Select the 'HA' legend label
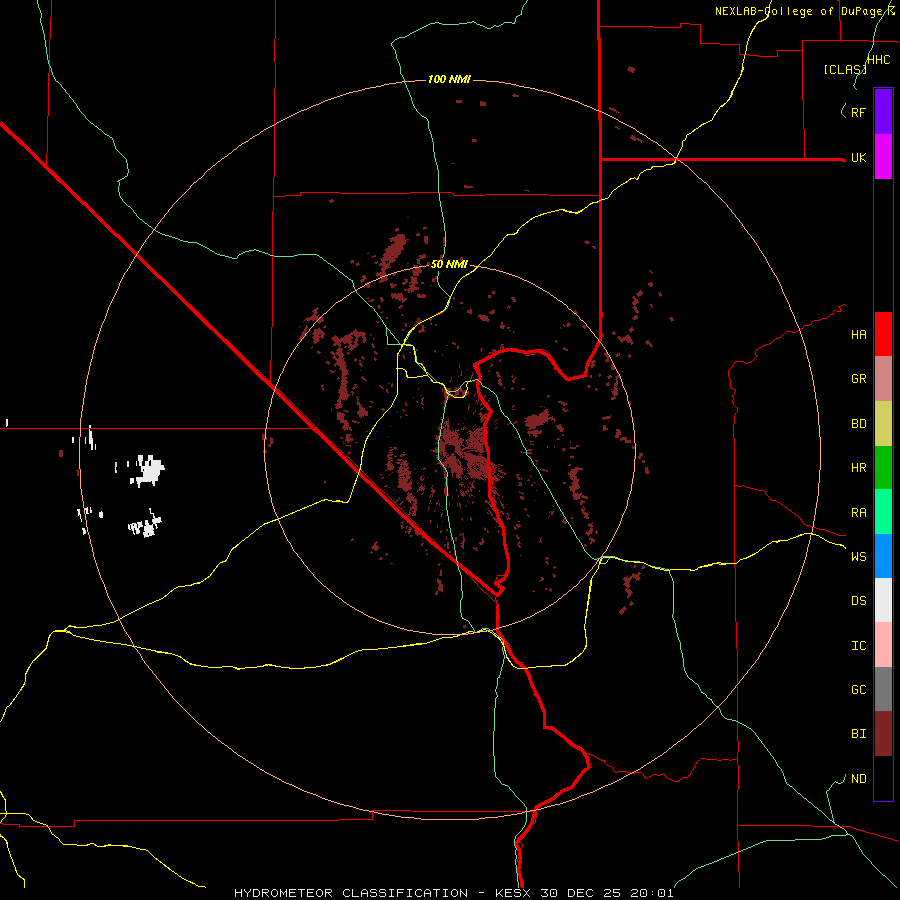 coord(858,334)
